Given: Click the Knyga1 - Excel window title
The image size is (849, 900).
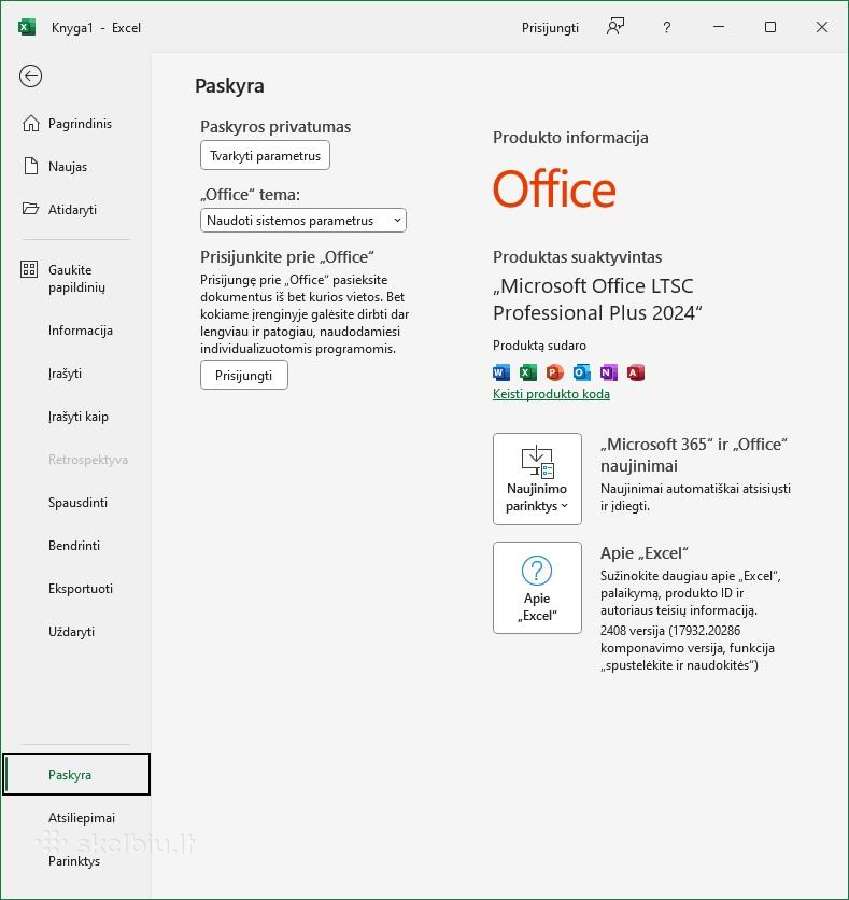Looking at the screenshot, I should pyautogui.click(x=96, y=28).
